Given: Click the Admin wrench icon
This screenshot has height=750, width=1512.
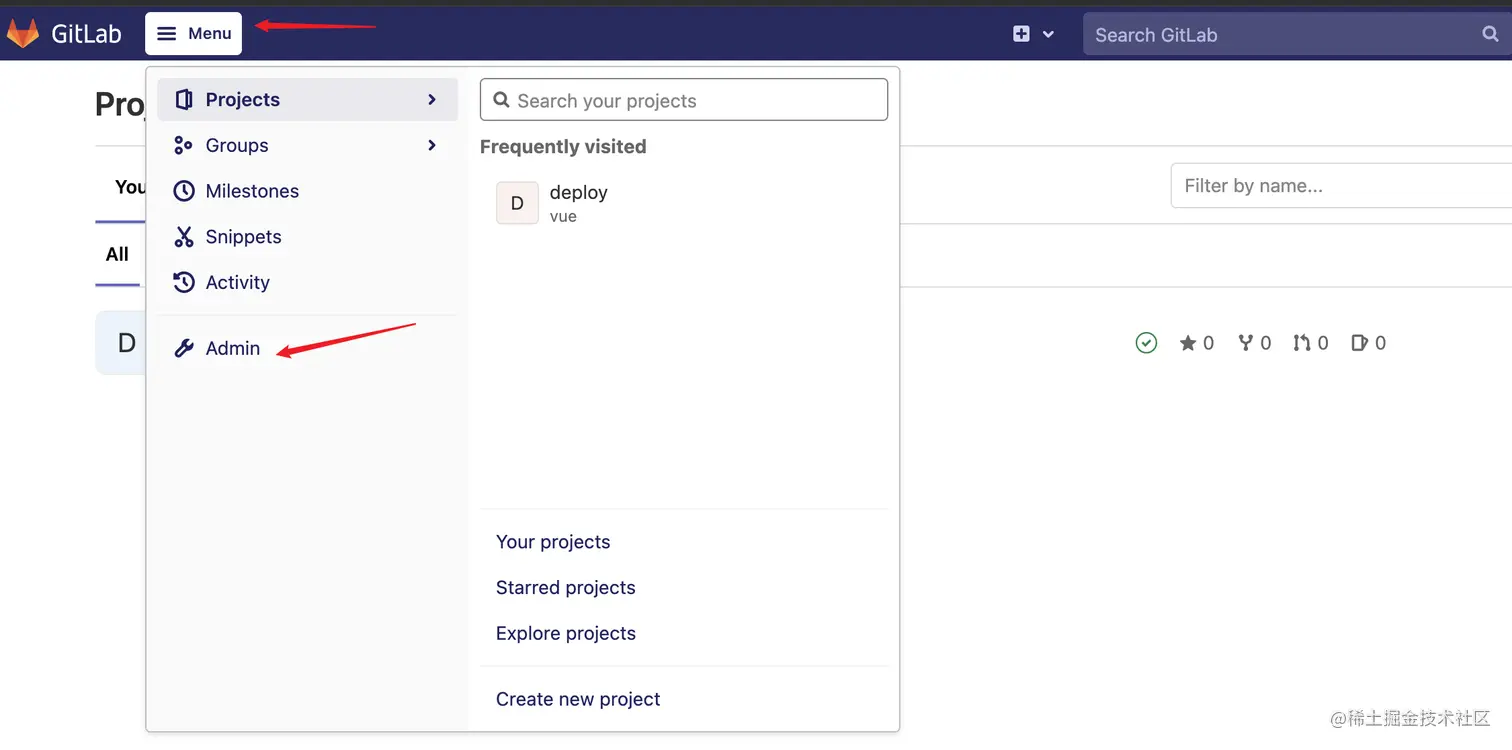Looking at the screenshot, I should (184, 349).
